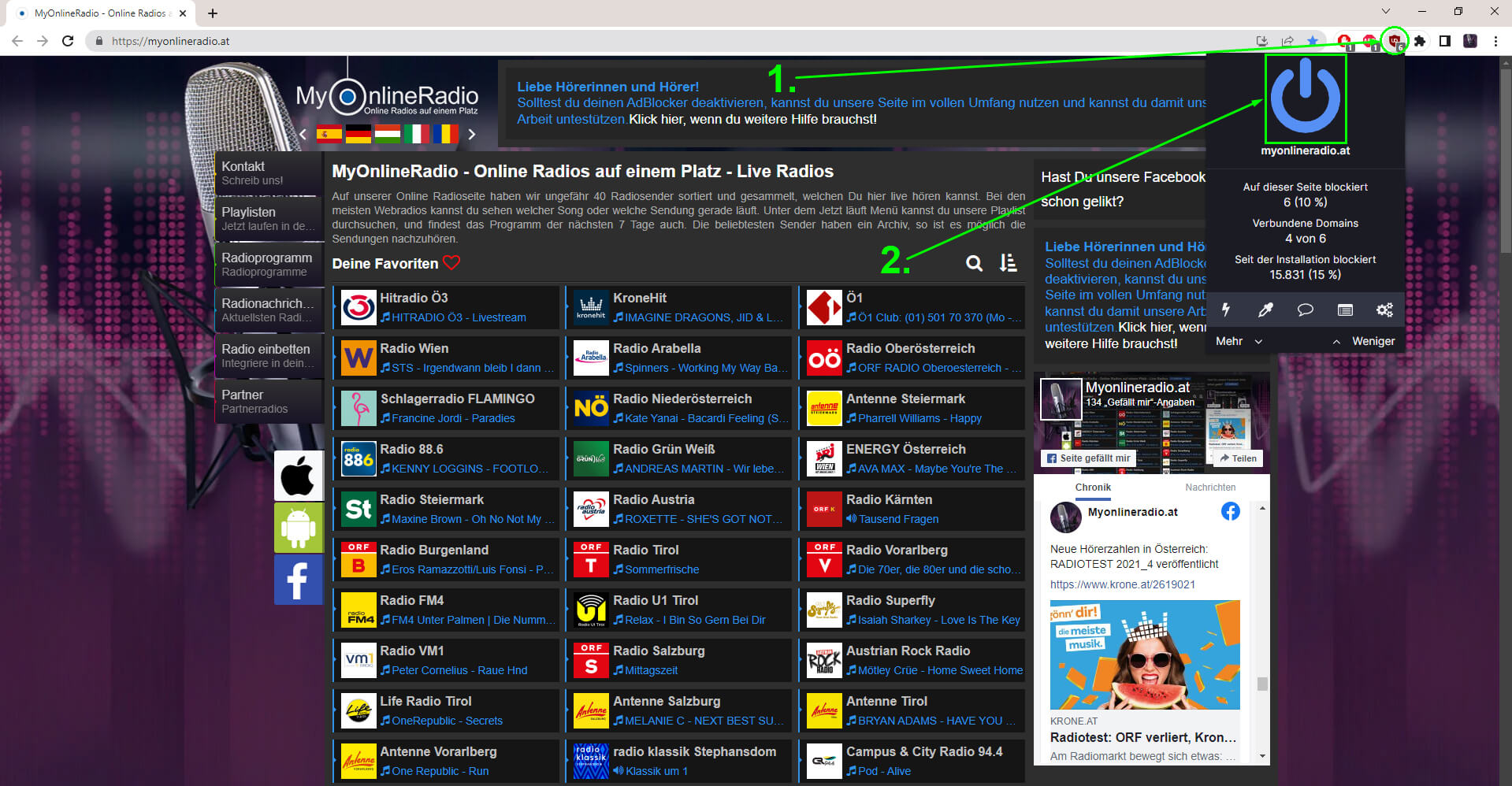Open uBlock report issue speech bubble icon
1512x786 pixels.
tap(1305, 310)
